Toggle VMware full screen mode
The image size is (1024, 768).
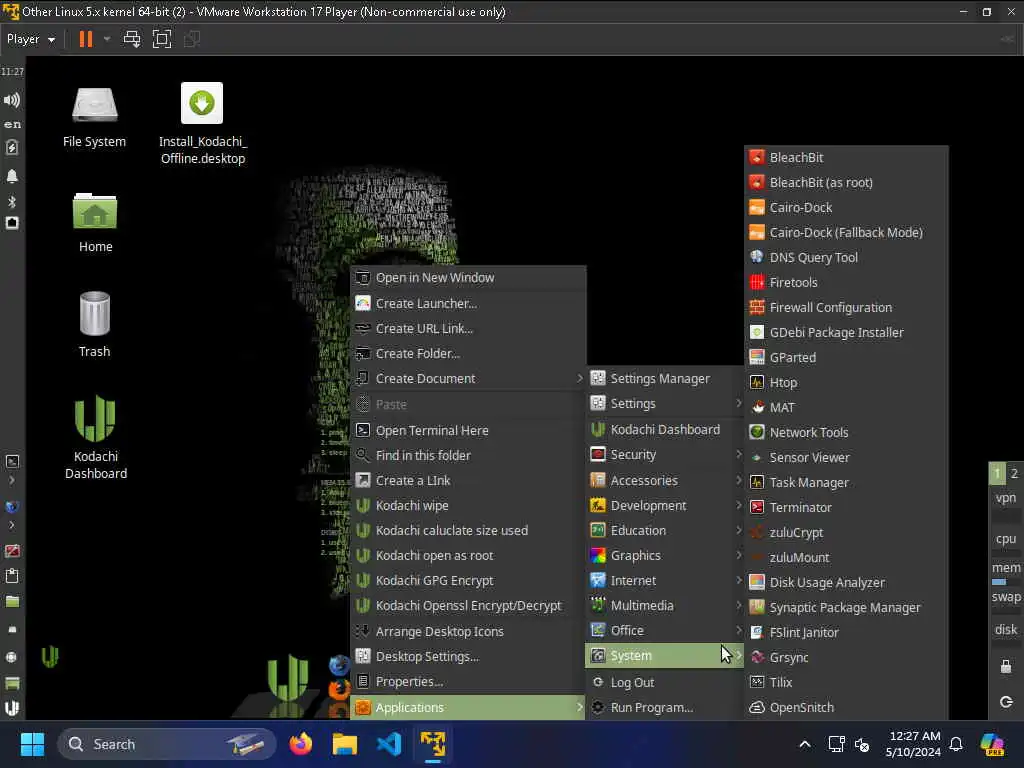tap(161, 39)
